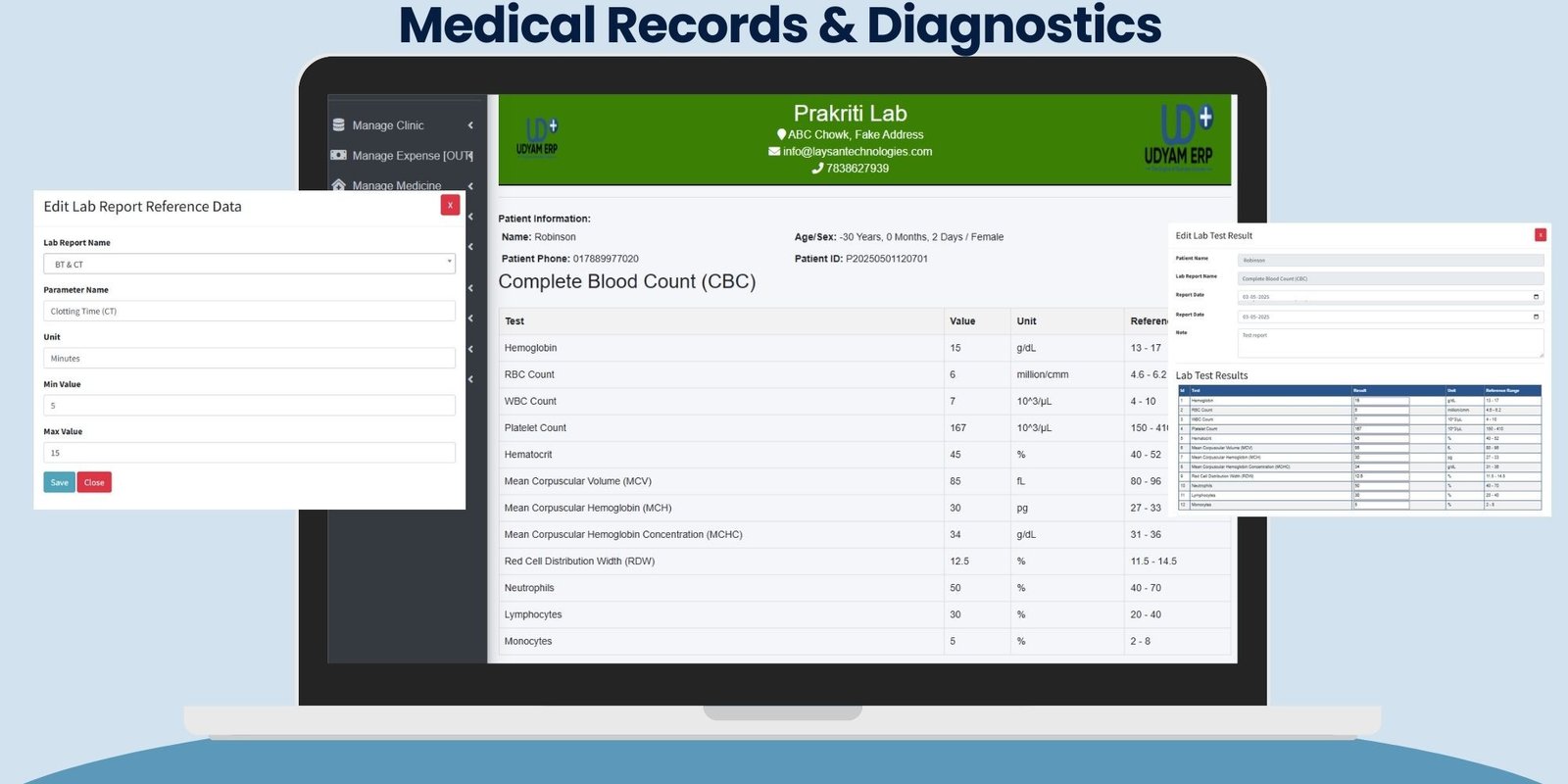
Task: Expand the Manage Clinic menu chevron
Action: click(x=470, y=125)
